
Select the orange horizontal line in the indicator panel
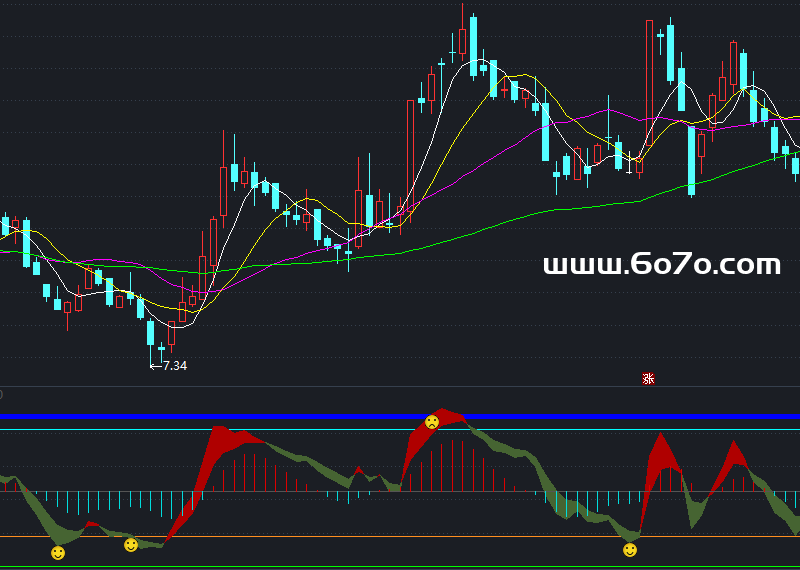click(x=400, y=536)
